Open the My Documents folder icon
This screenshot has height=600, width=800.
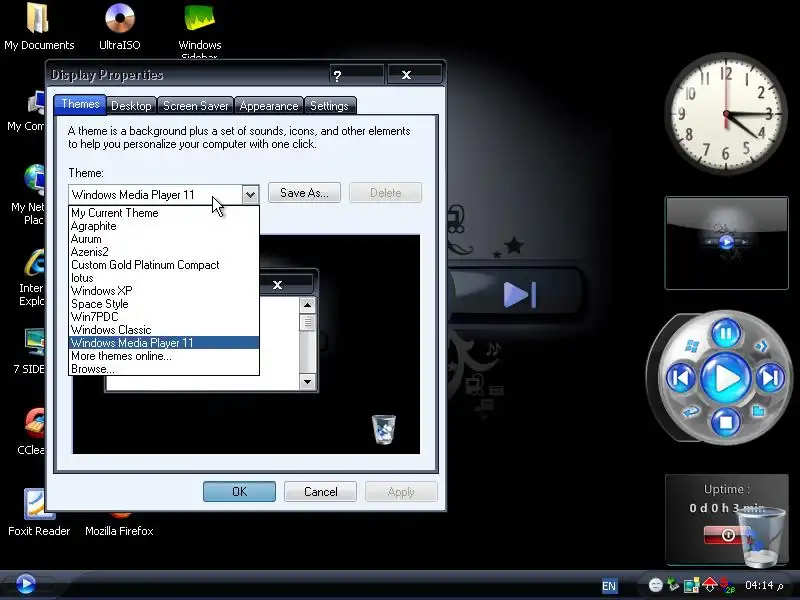tap(38, 18)
